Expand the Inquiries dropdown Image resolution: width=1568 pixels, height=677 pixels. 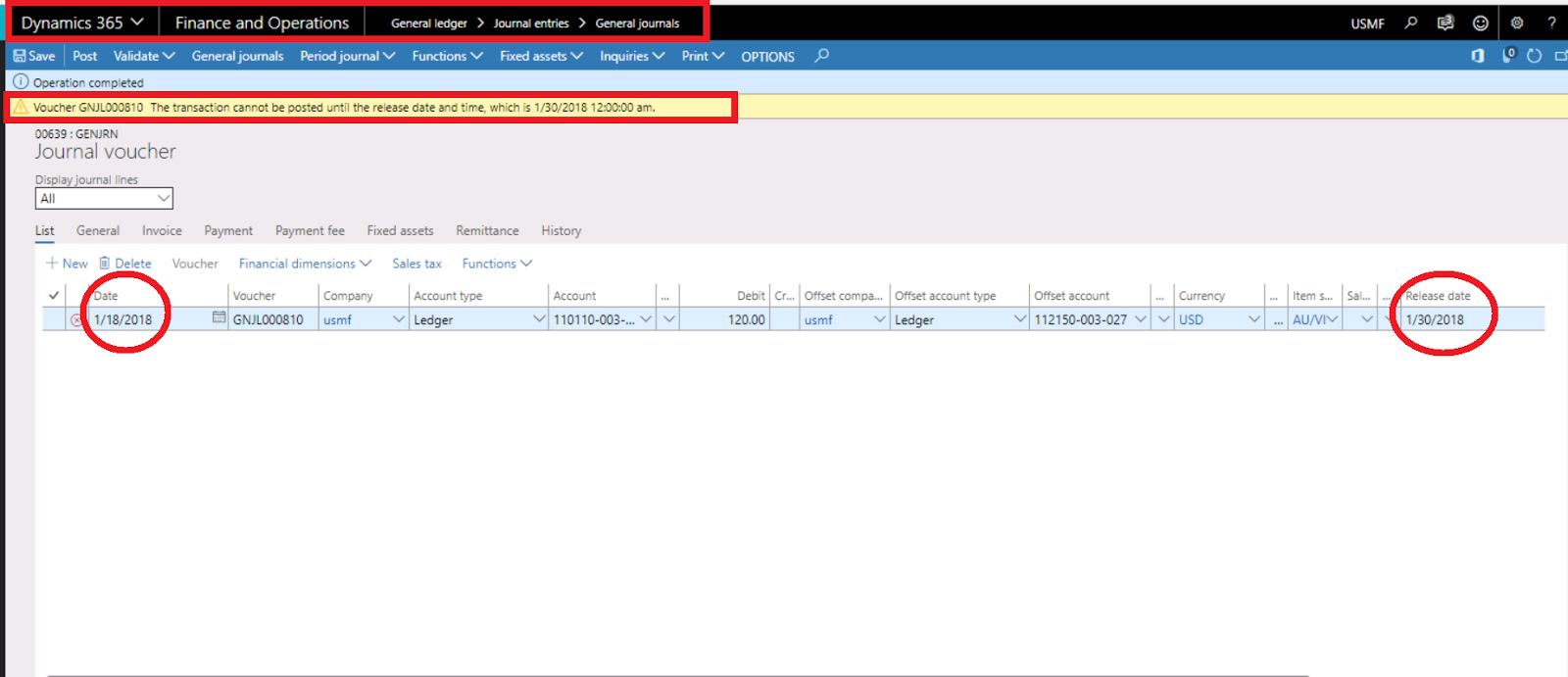point(632,56)
